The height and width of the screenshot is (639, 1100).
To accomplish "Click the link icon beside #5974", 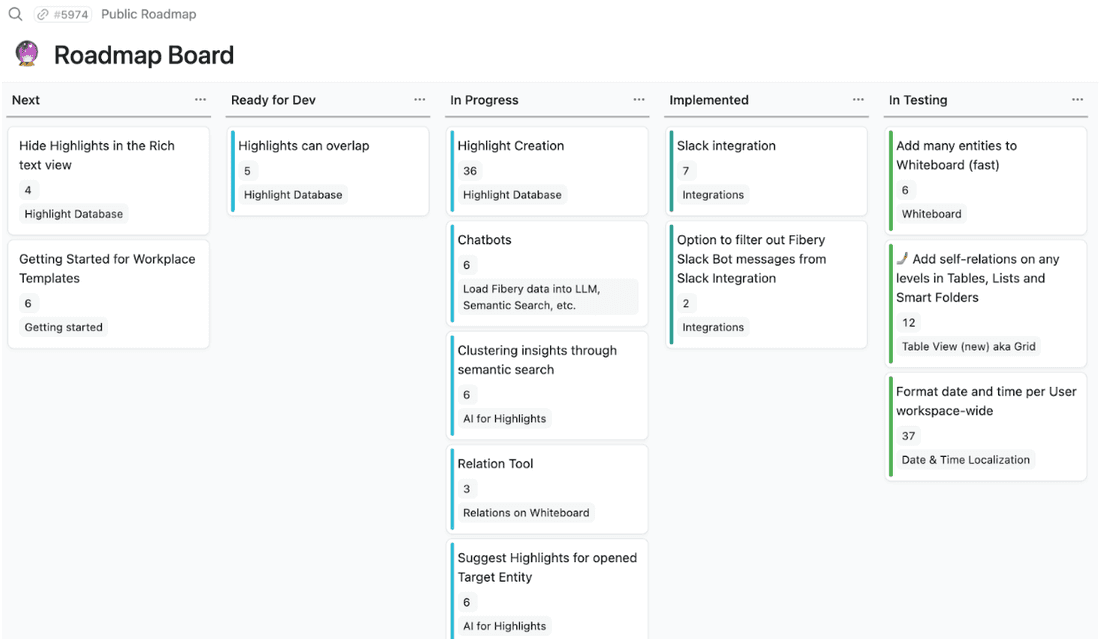I will [42, 14].
